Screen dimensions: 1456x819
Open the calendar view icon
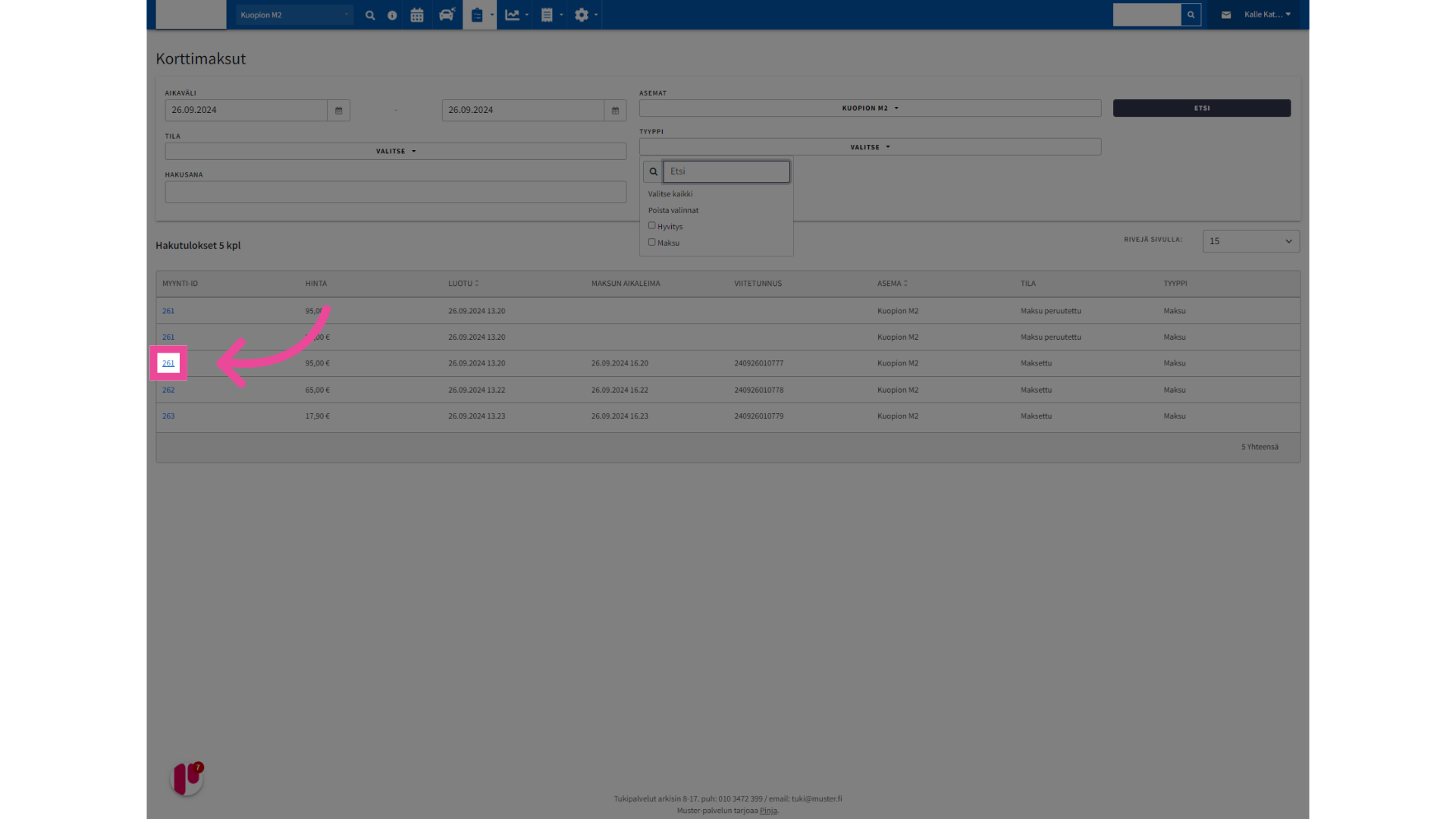[x=417, y=15]
